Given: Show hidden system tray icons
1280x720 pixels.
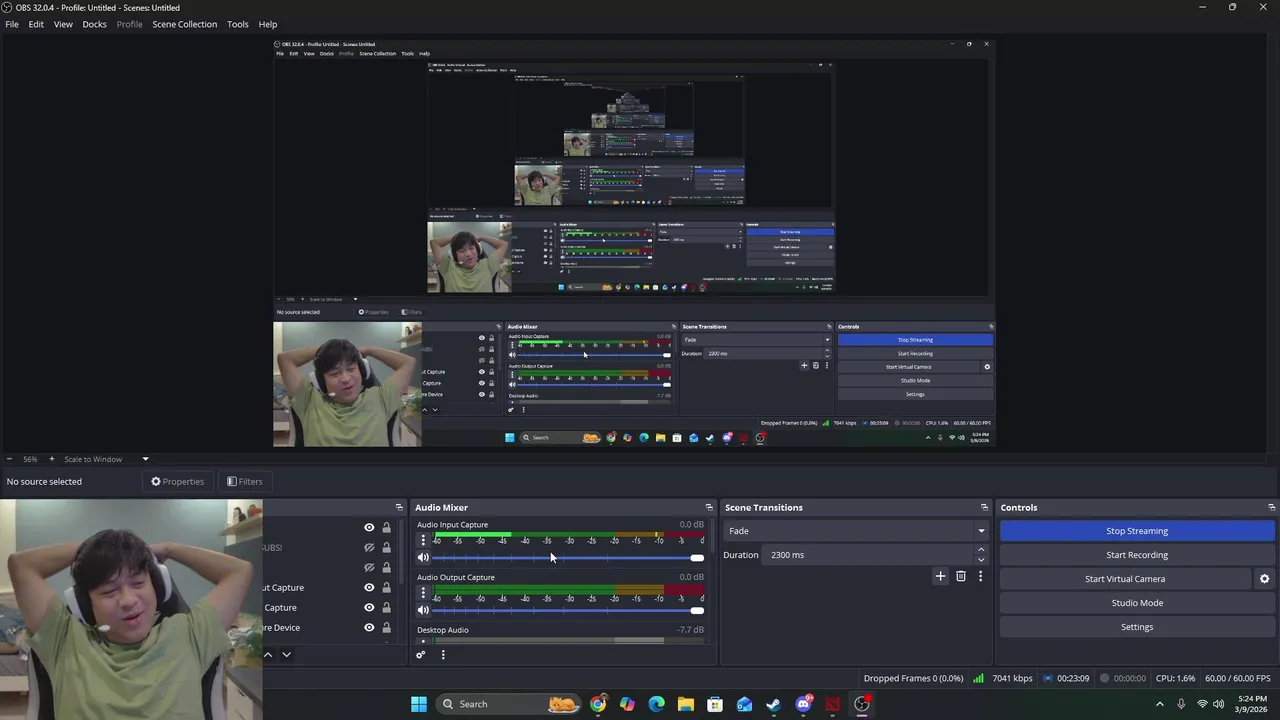Looking at the screenshot, I should click(x=1160, y=704).
